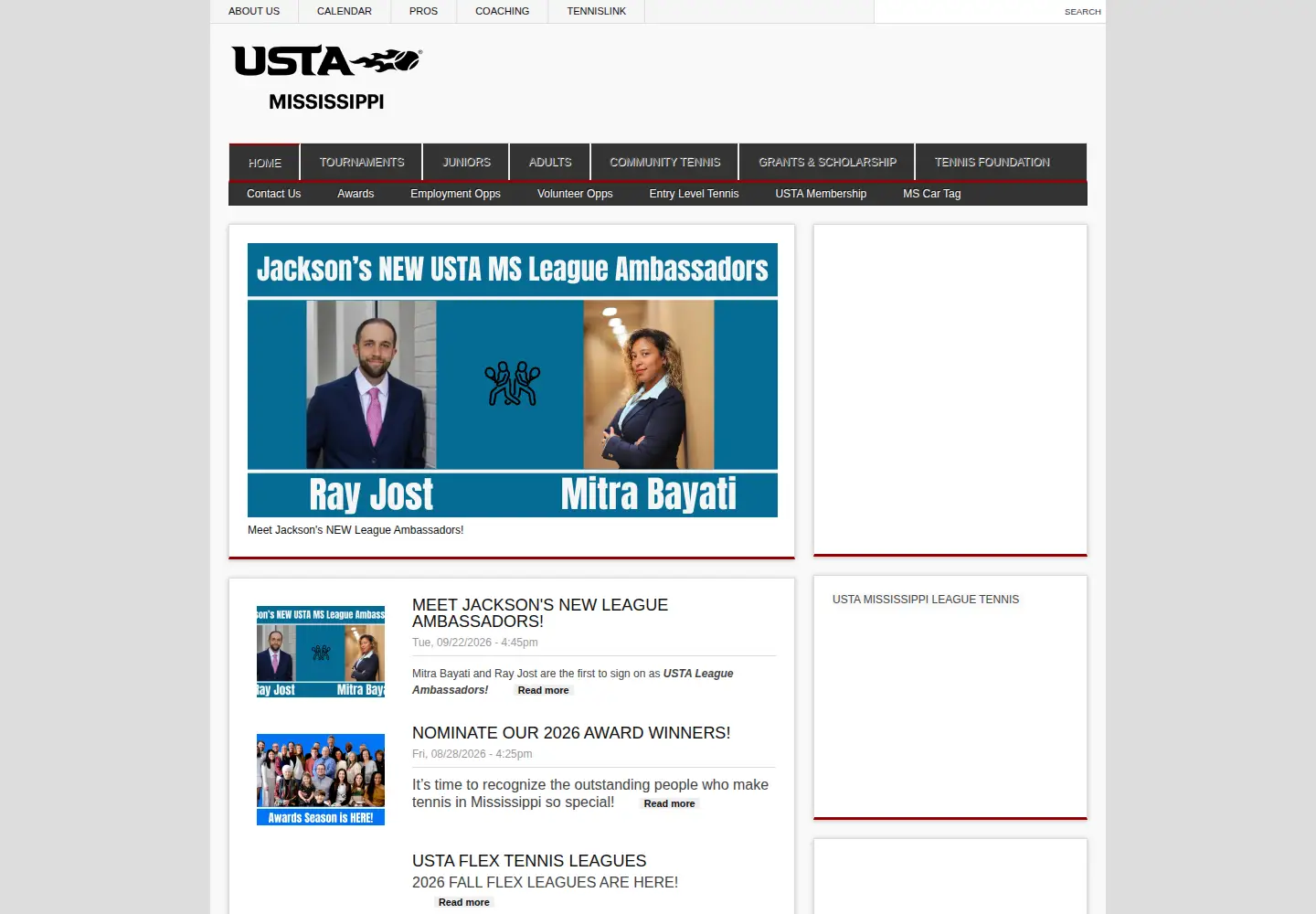Click the USTA Mississippi logo
The image size is (1316, 914).
pyautogui.click(x=326, y=78)
